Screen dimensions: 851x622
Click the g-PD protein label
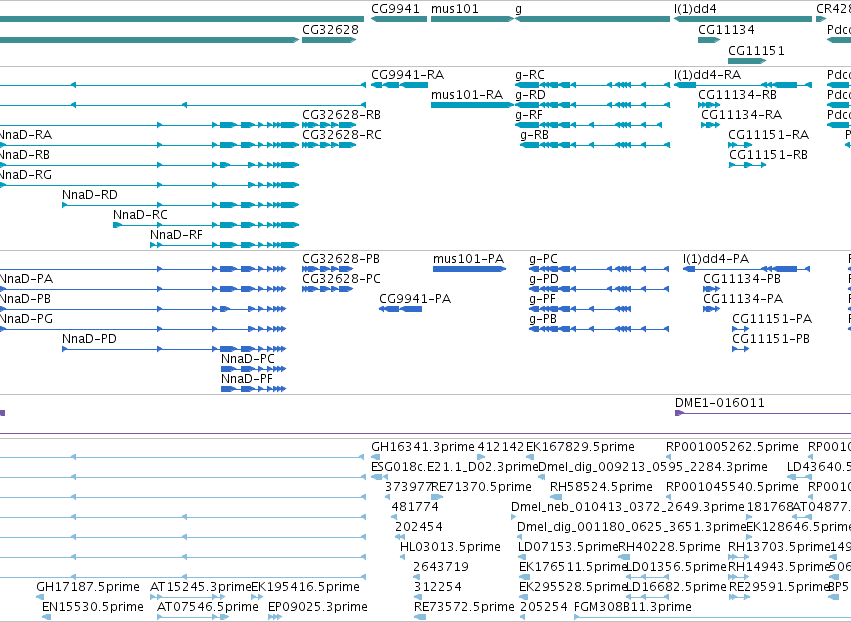(x=544, y=279)
